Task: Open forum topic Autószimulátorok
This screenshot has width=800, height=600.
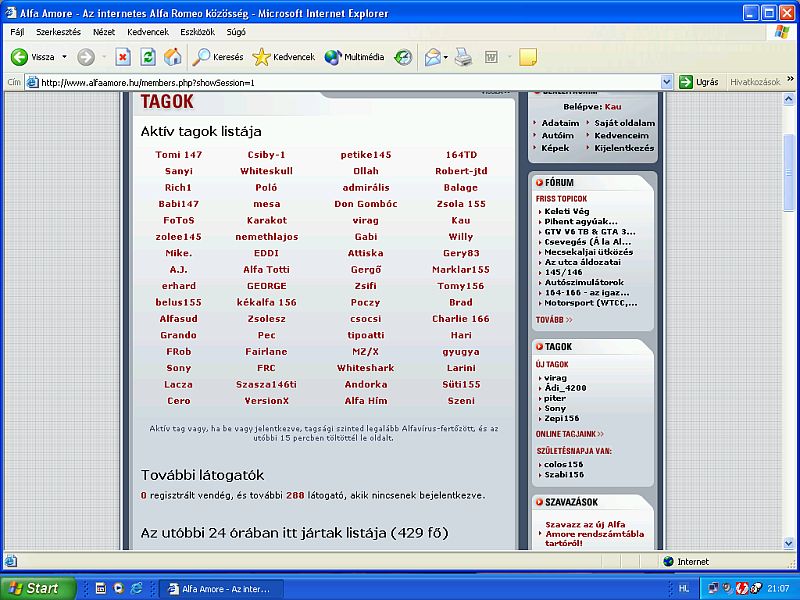Action: [584, 282]
